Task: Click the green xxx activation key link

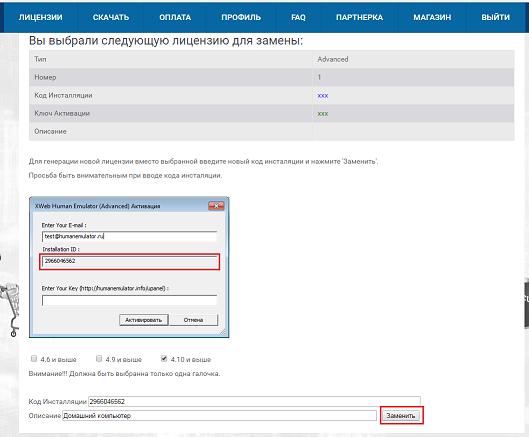Action: tap(323, 114)
